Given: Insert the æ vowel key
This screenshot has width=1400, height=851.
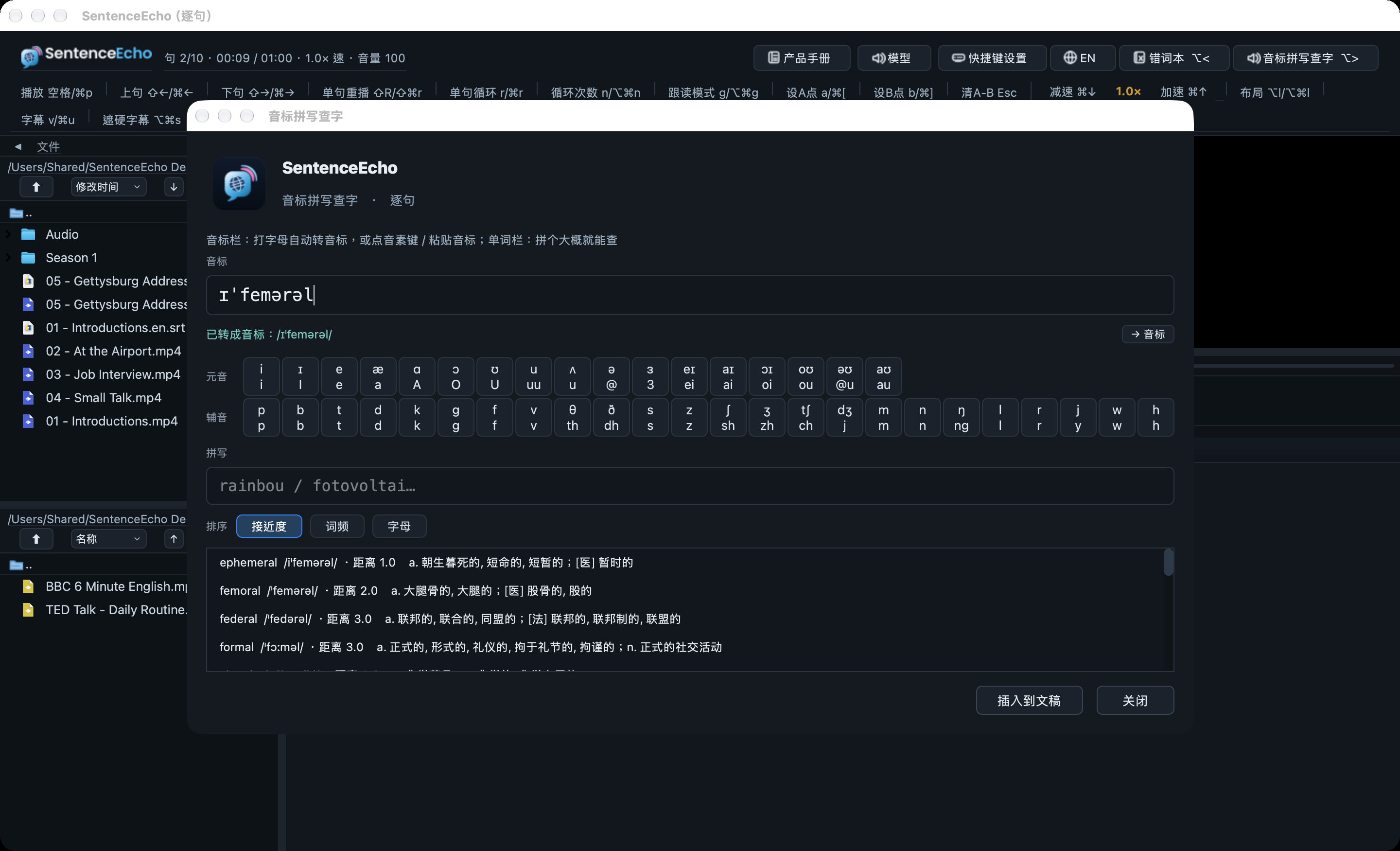Looking at the screenshot, I should click(378, 377).
